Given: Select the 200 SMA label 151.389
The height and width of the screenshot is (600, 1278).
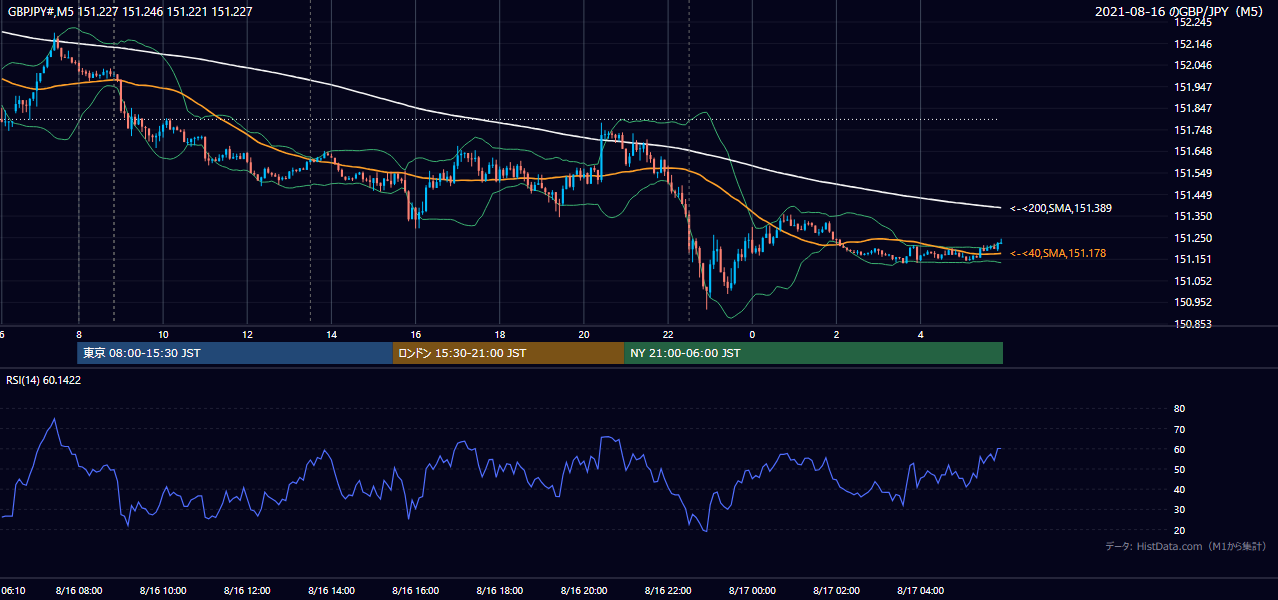Looking at the screenshot, I should tap(1060, 209).
